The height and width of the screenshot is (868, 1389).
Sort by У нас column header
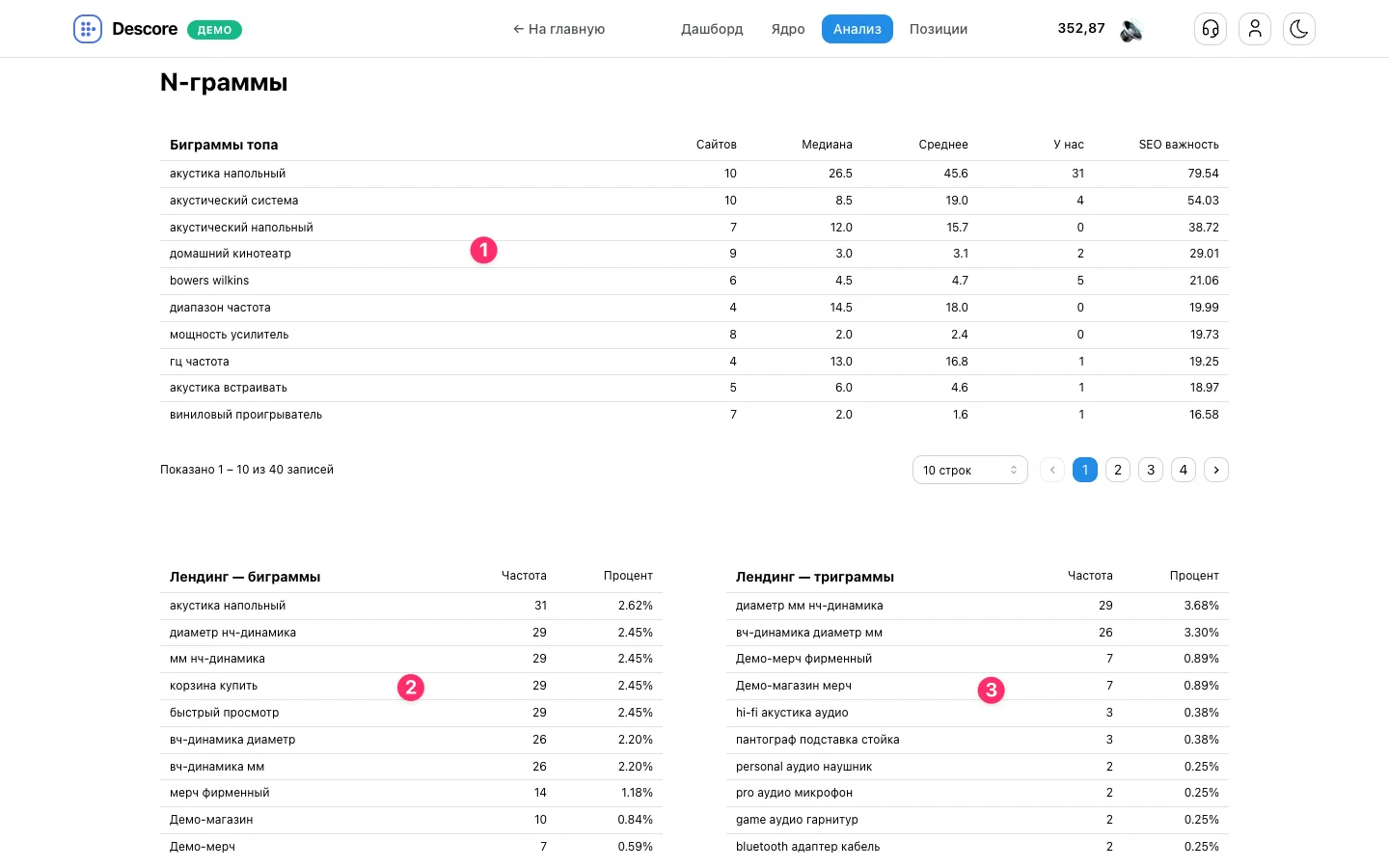coord(1069,145)
